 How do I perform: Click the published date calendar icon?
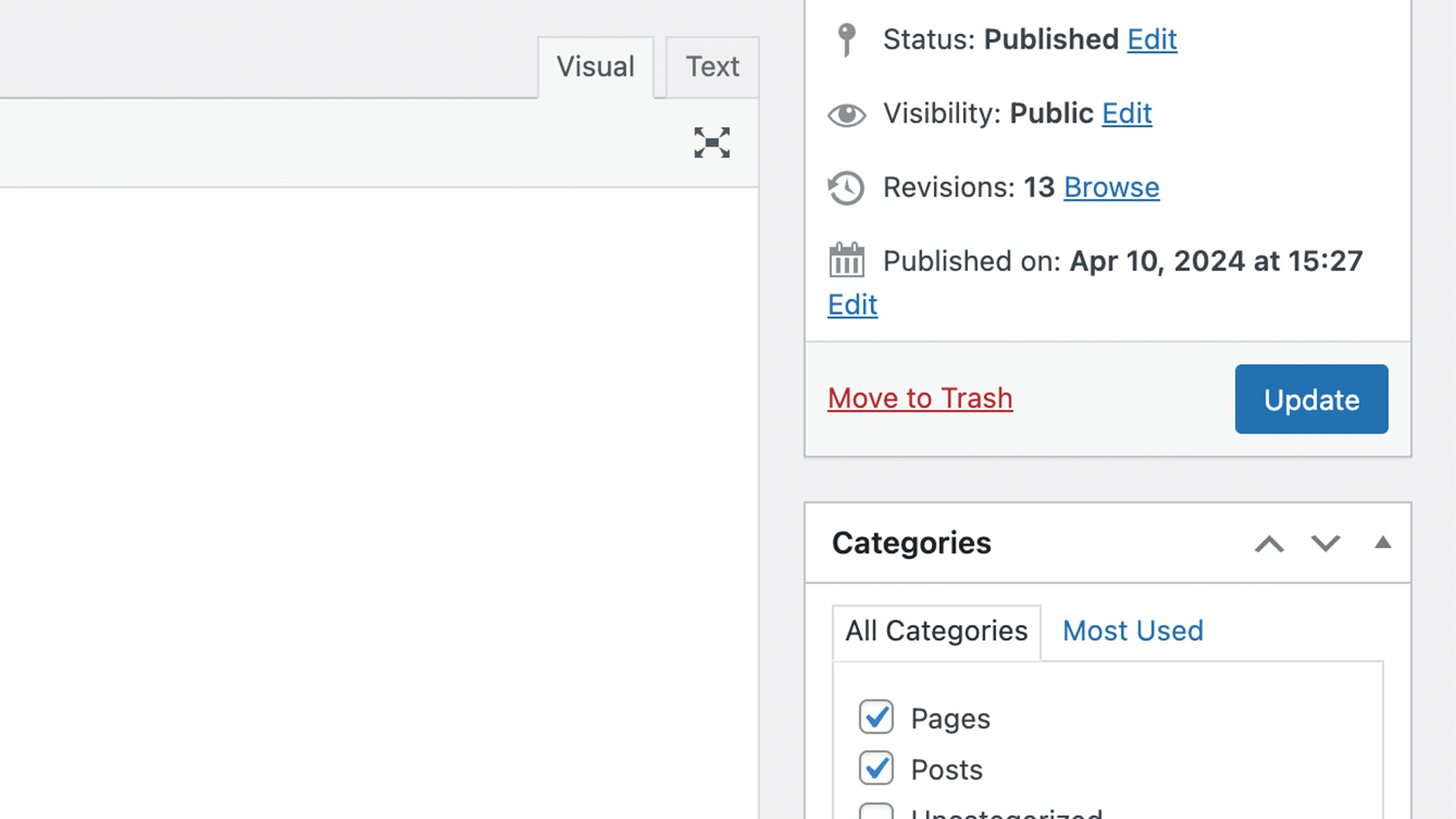(x=846, y=260)
